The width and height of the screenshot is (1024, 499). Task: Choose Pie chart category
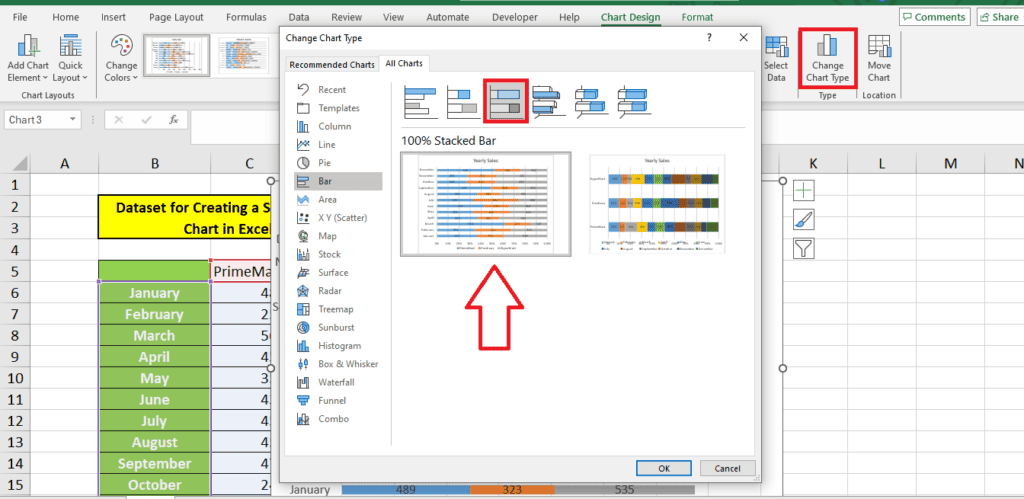click(x=338, y=163)
